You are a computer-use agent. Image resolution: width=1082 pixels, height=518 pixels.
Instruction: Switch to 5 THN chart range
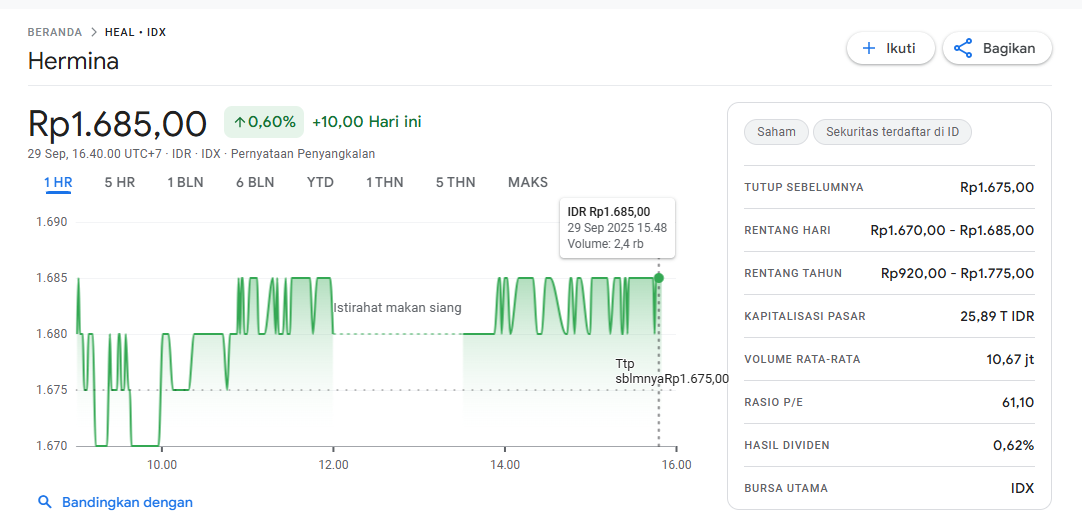[x=455, y=182]
